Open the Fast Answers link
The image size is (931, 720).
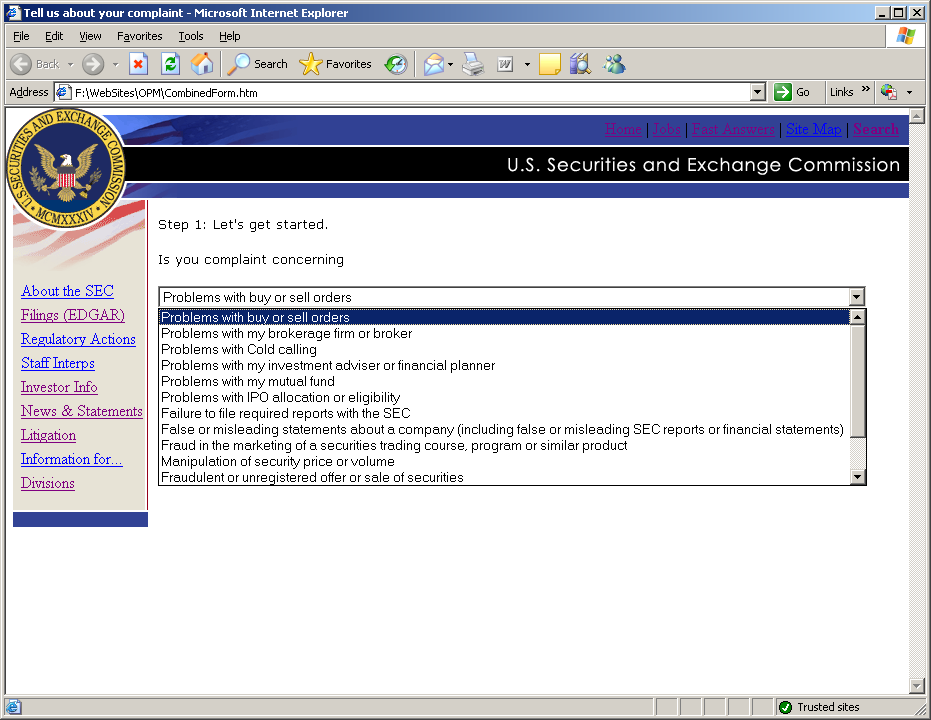[733, 129]
